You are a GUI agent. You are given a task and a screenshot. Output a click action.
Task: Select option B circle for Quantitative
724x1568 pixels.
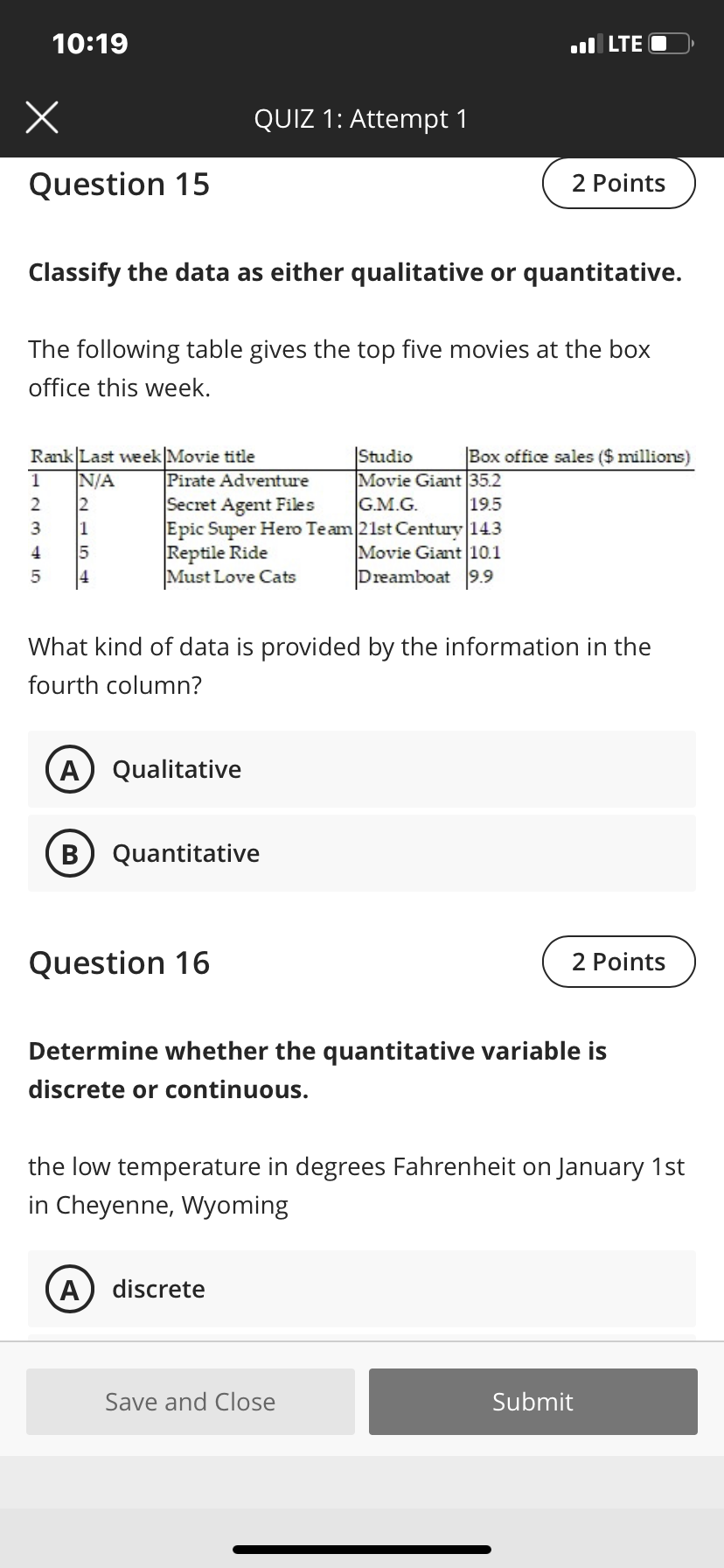pyautogui.click(x=63, y=853)
